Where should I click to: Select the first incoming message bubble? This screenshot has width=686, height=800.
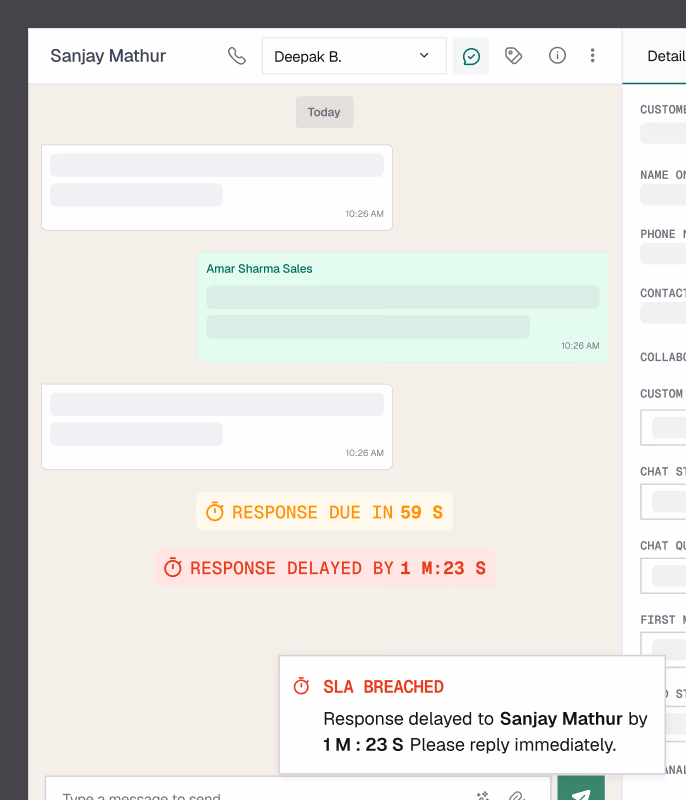point(216,187)
